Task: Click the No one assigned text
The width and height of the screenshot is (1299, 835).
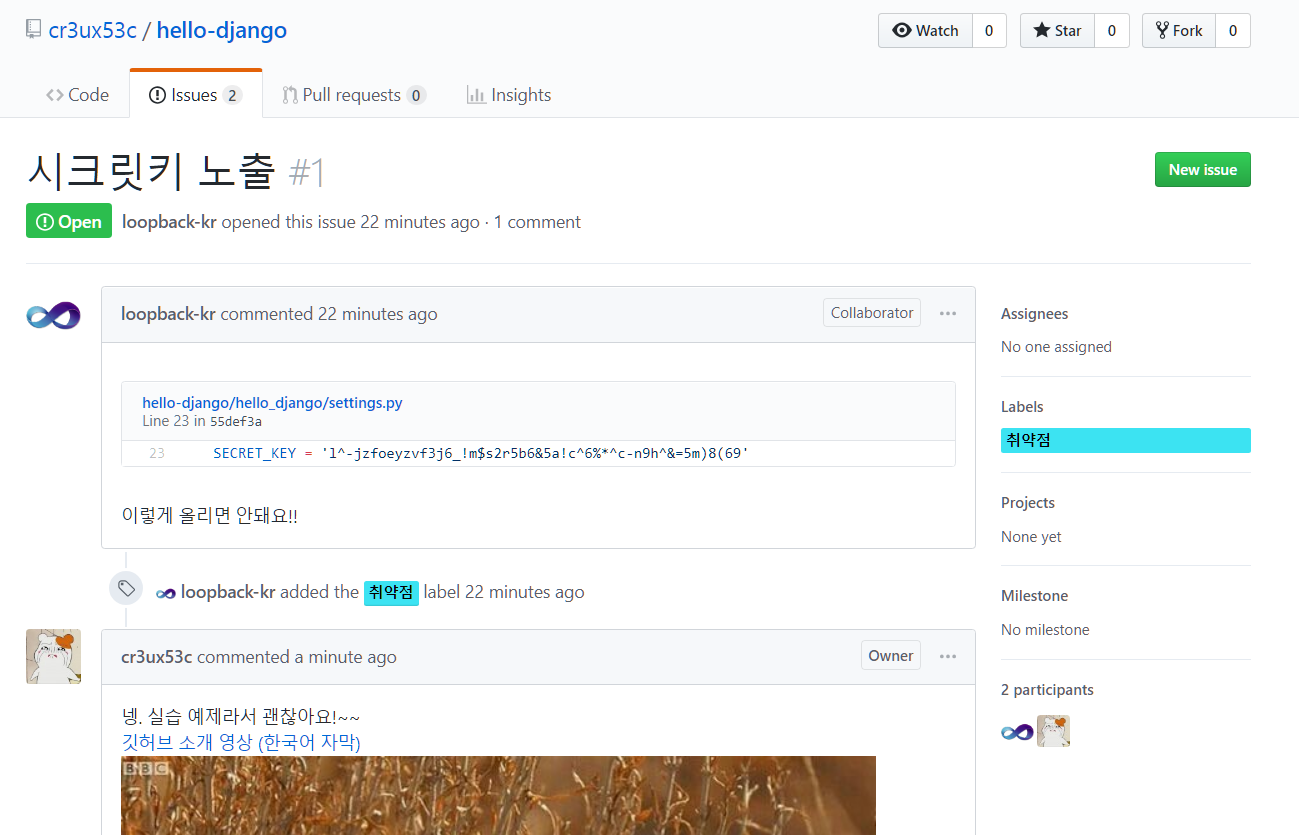Action: [1056, 347]
